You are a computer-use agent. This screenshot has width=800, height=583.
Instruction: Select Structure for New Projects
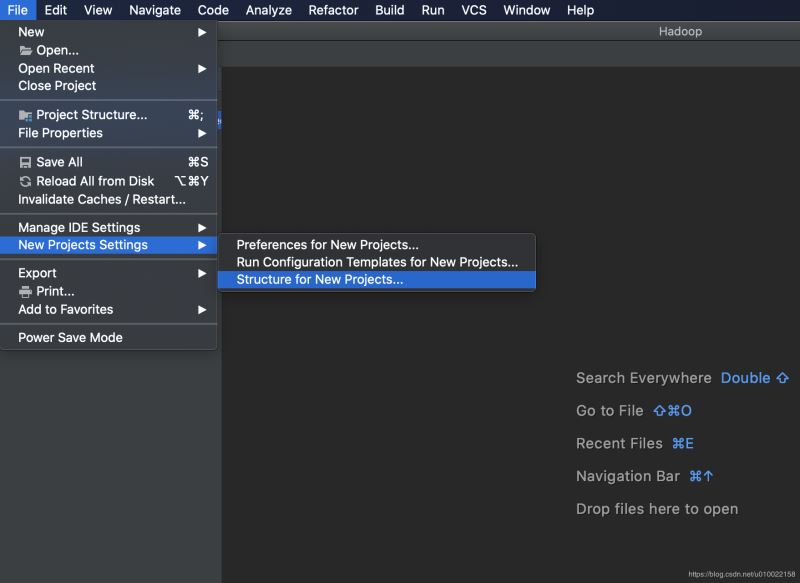pos(320,280)
